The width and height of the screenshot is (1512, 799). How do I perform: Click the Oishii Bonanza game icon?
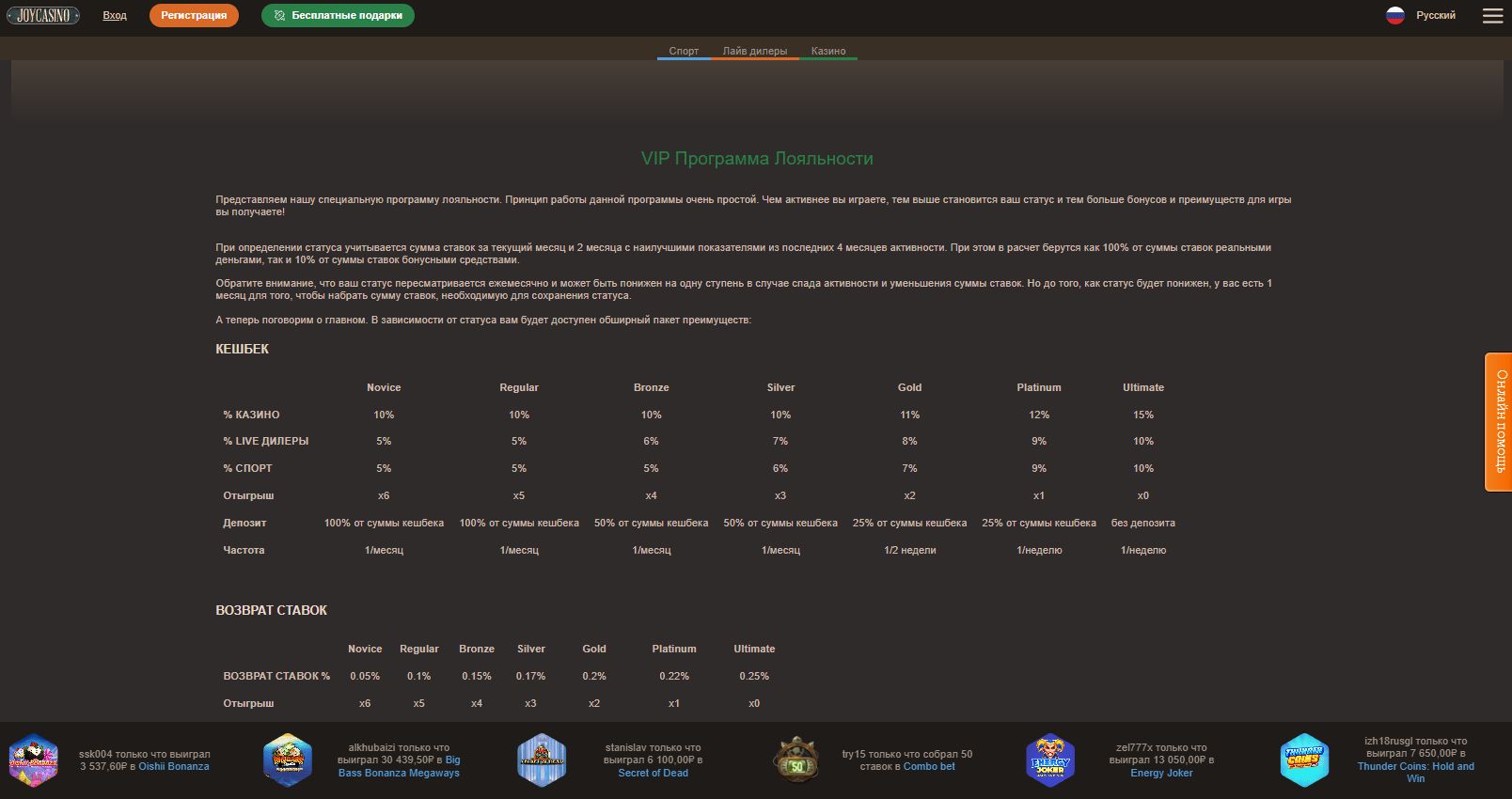point(34,760)
